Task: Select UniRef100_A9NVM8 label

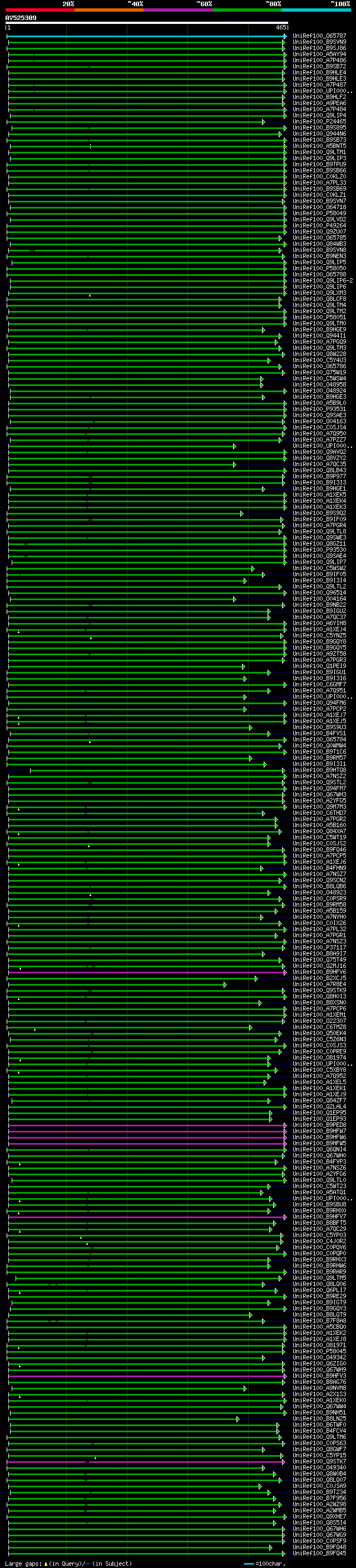Action: tap(319, 1388)
